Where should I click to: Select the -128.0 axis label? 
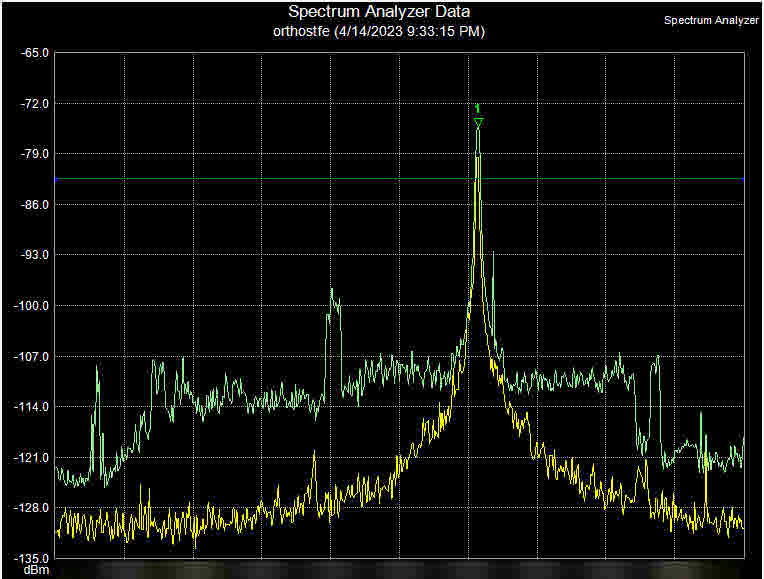click(31, 508)
